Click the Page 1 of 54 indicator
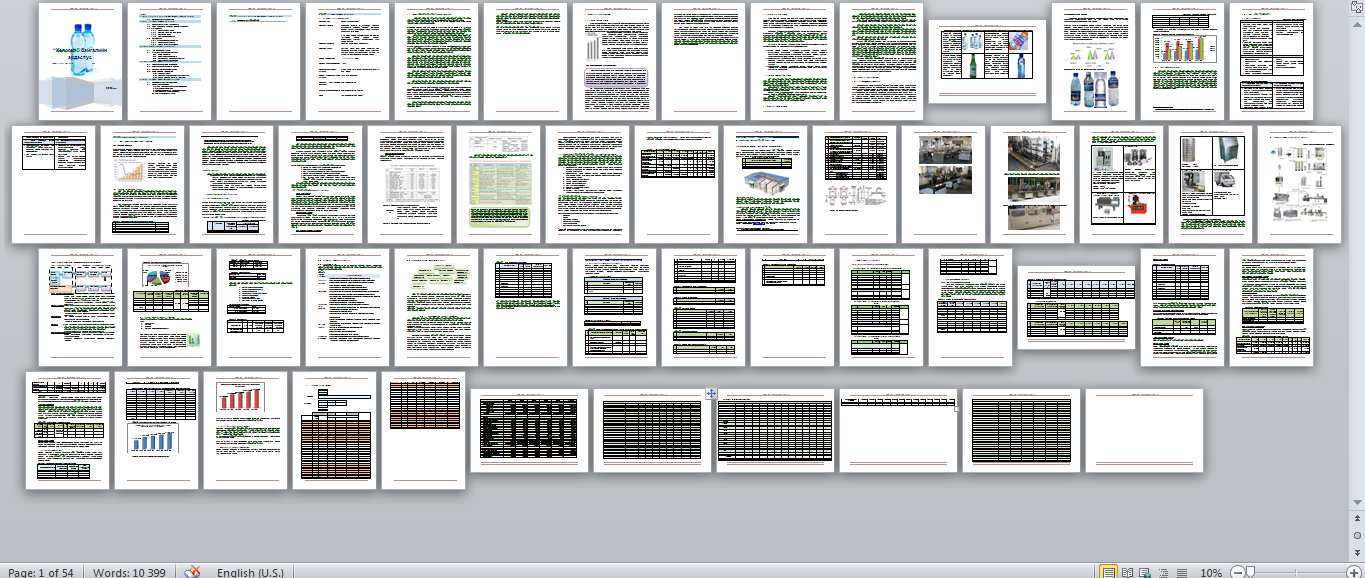 pyautogui.click(x=40, y=572)
